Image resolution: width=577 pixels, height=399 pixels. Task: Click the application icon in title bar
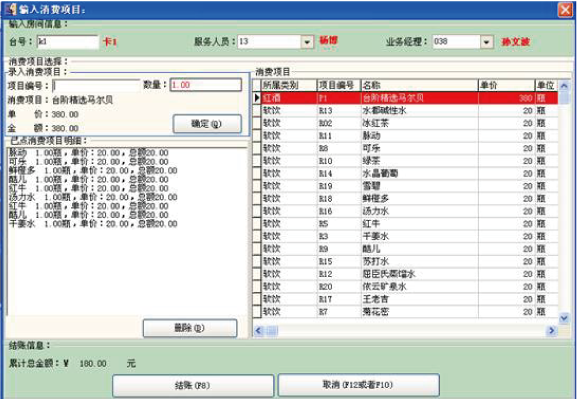(x=10, y=9)
